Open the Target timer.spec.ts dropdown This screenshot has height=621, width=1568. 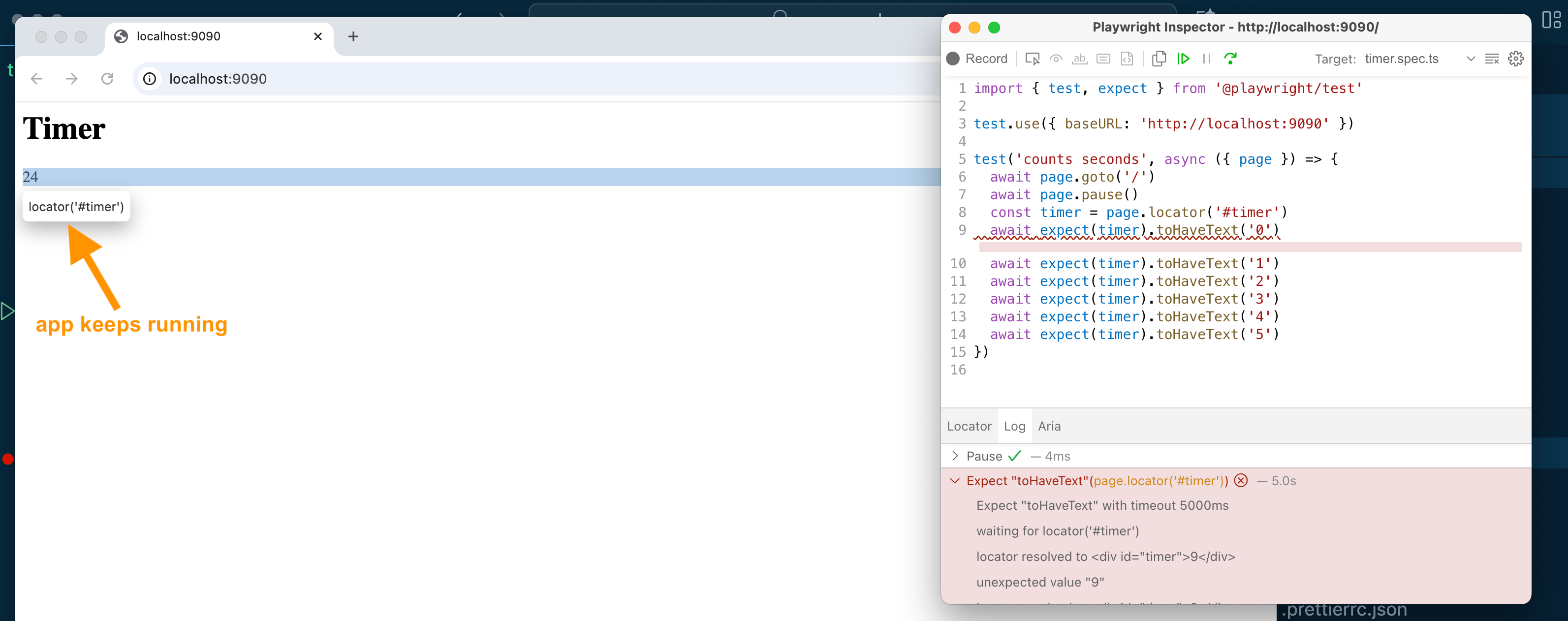(x=1419, y=59)
